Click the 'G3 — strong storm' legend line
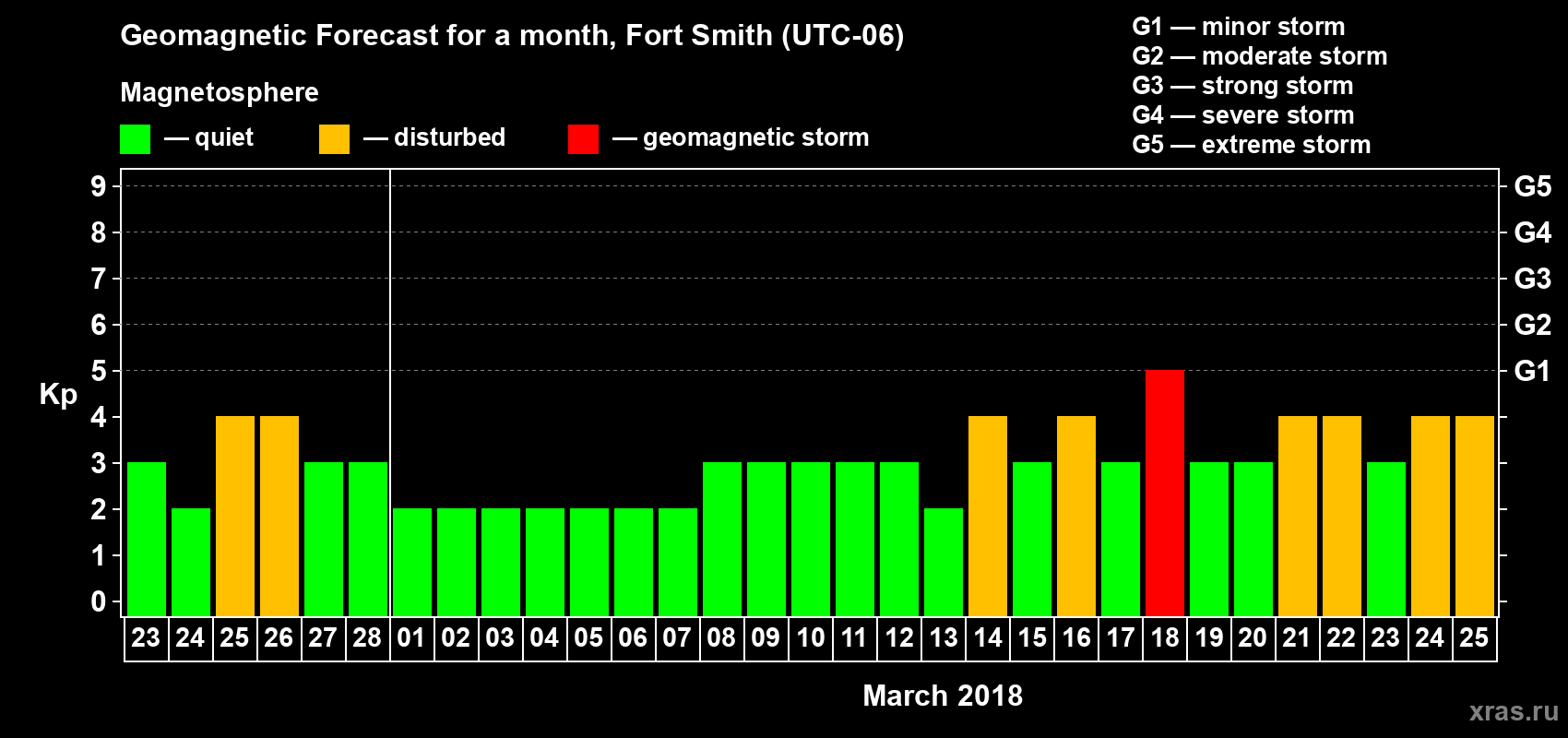 pyautogui.click(x=1242, y=86)
